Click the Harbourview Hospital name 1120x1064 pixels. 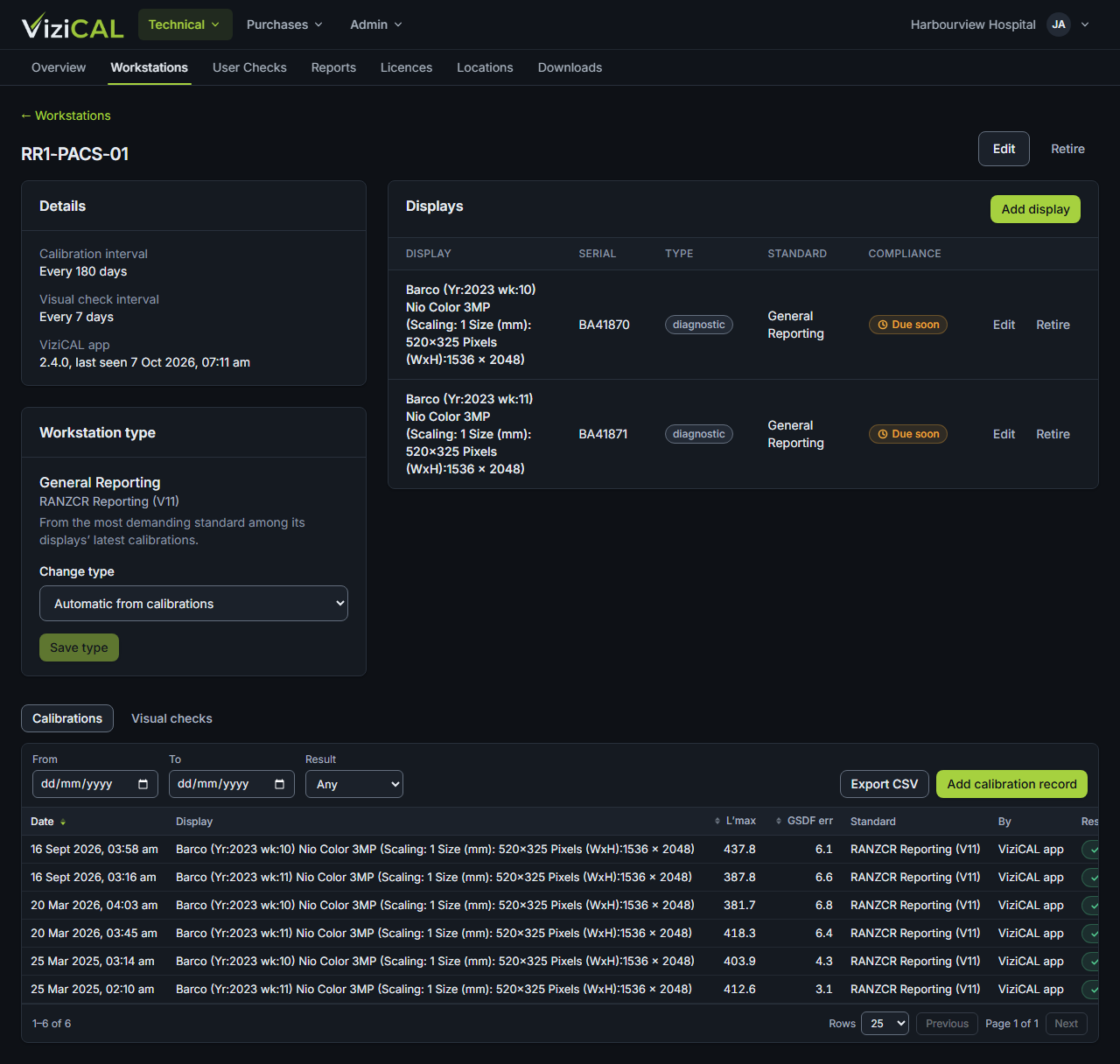(973, 24)
